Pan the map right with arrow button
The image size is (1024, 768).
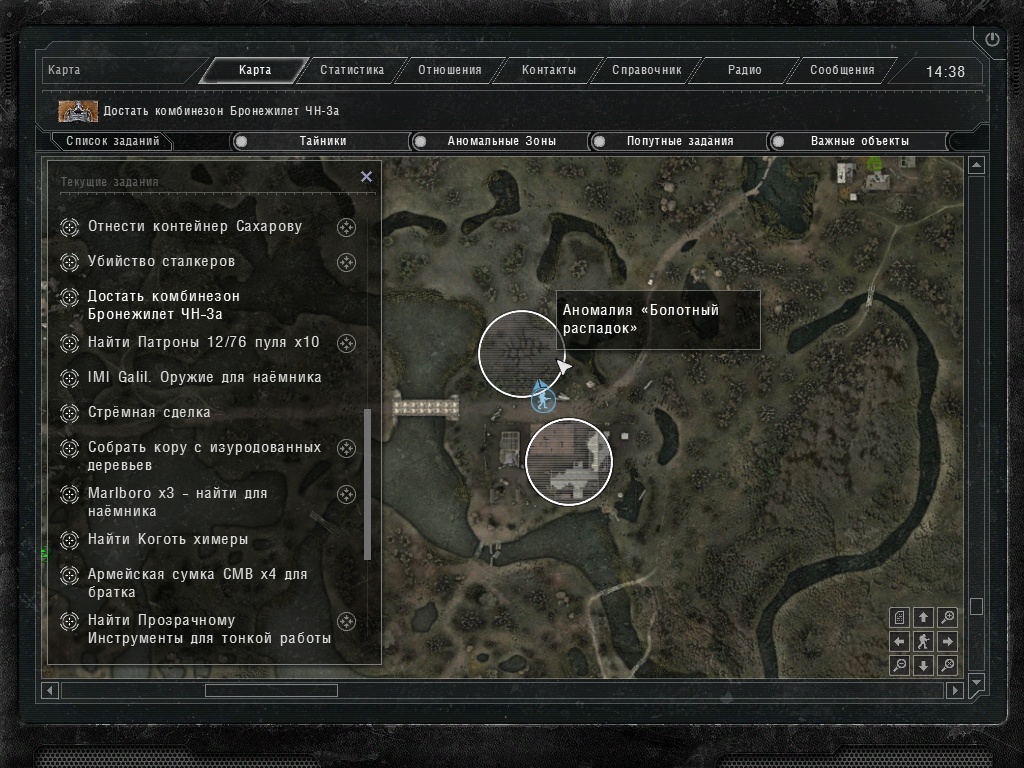pyautogui.click(x=948, y=641)
